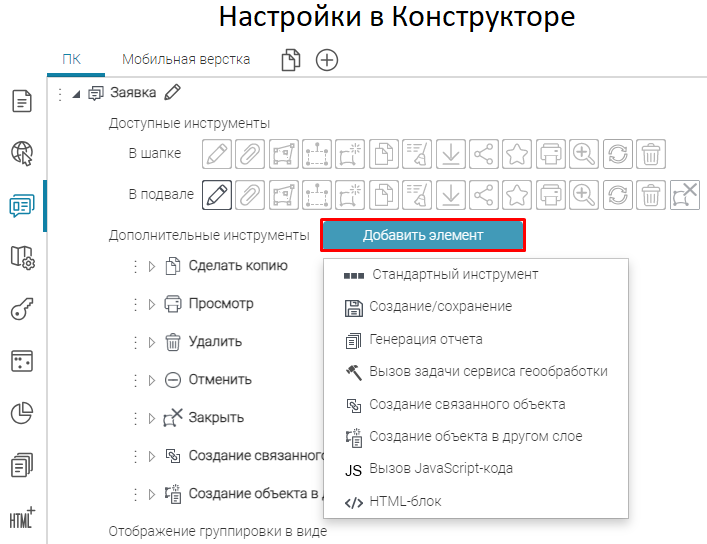This screenshot has height=544, width=707.
Task: Switch to the Мобильная верстка tab
Action: tap(186, 59)
